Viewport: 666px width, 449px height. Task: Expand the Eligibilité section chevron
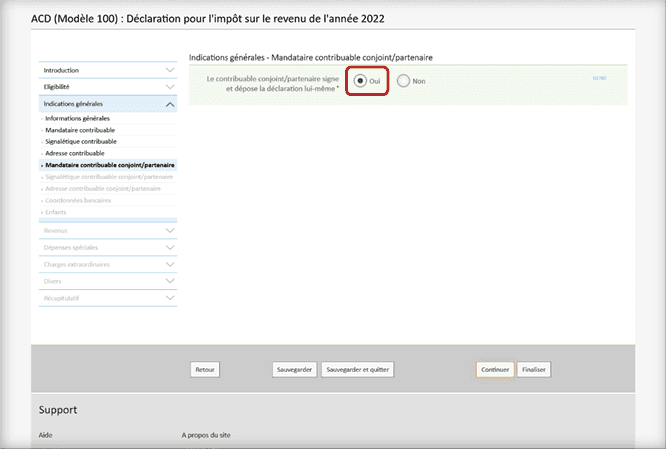coord(170,87)
